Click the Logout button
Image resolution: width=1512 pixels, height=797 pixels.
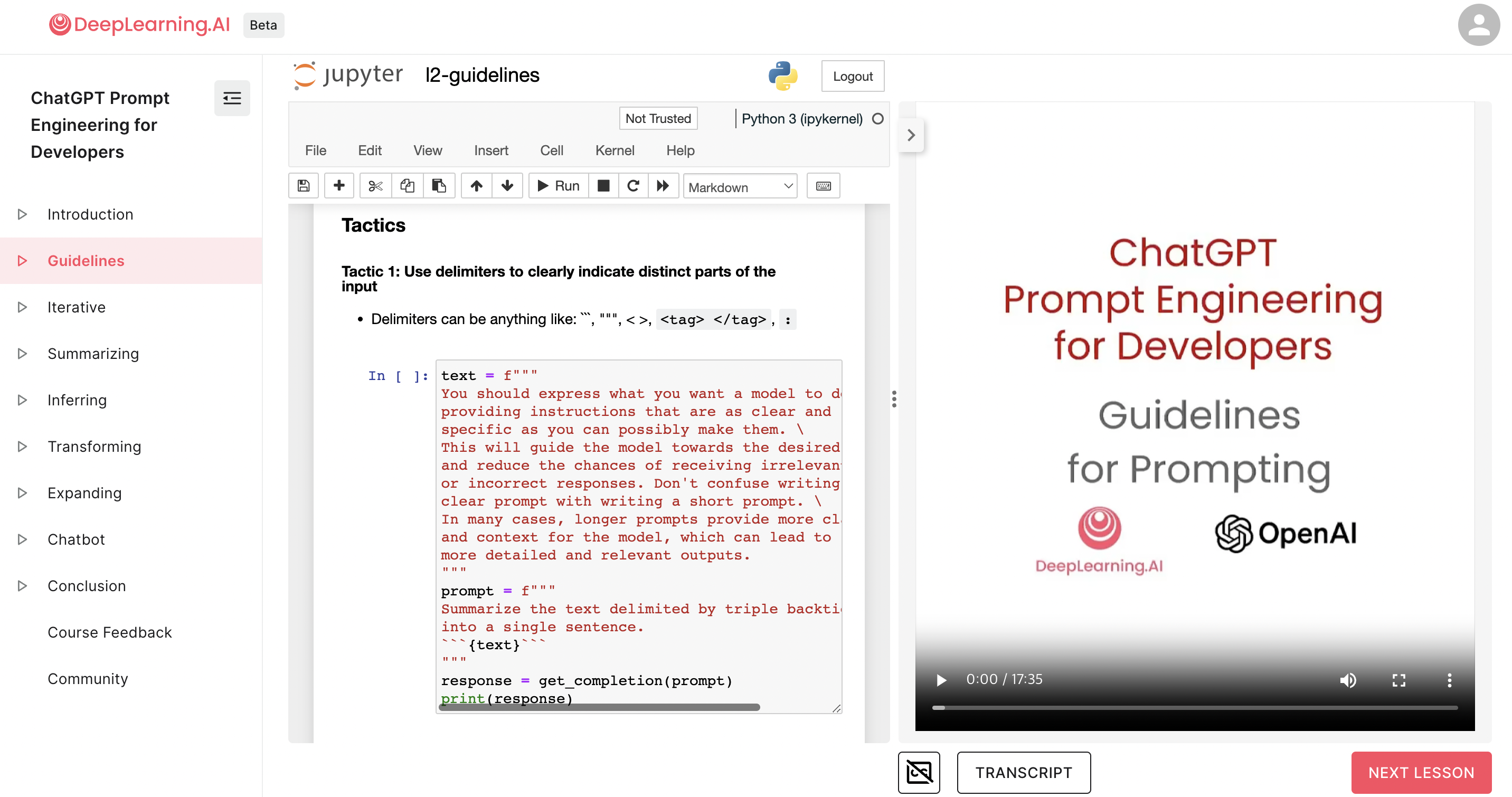(x=852, y=77)
